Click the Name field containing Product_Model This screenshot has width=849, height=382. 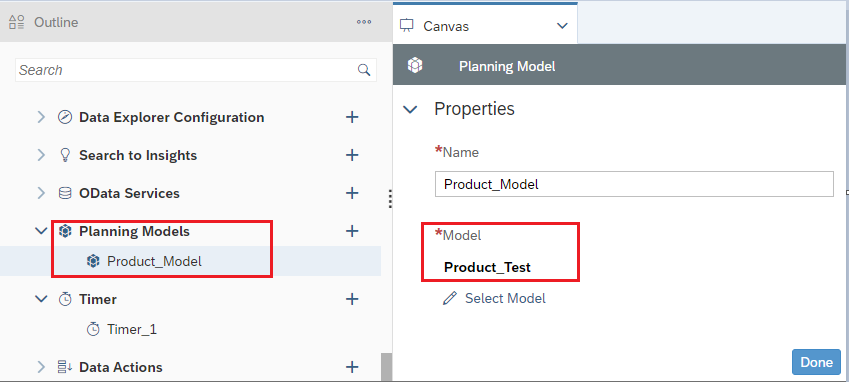click(x=634, y=184)
